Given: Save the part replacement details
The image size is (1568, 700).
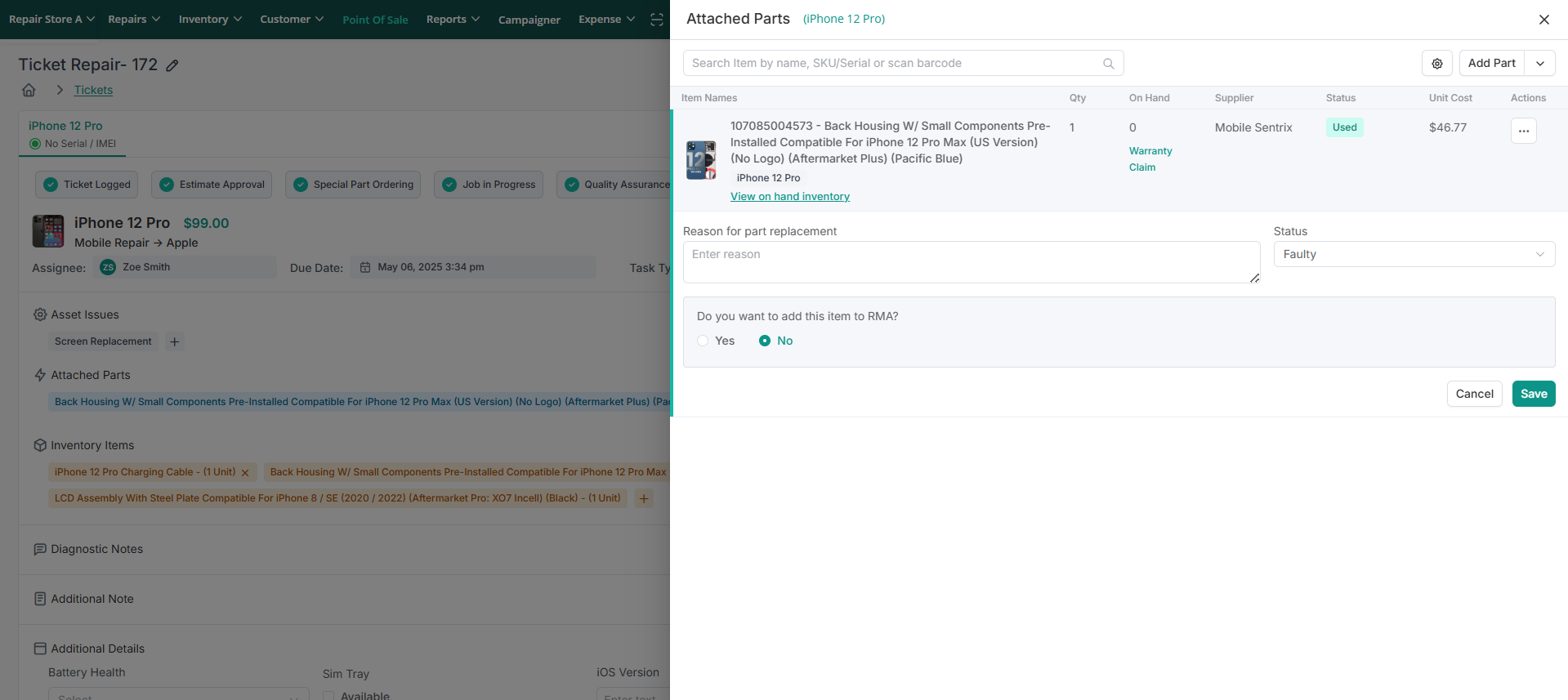Looking at the screenshot, I should coord(1534,394).
